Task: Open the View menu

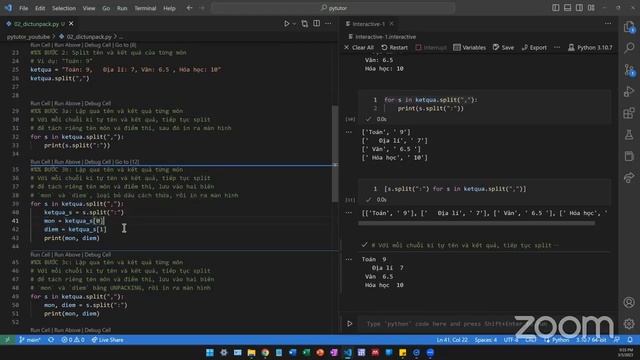Action: point(89,8)
